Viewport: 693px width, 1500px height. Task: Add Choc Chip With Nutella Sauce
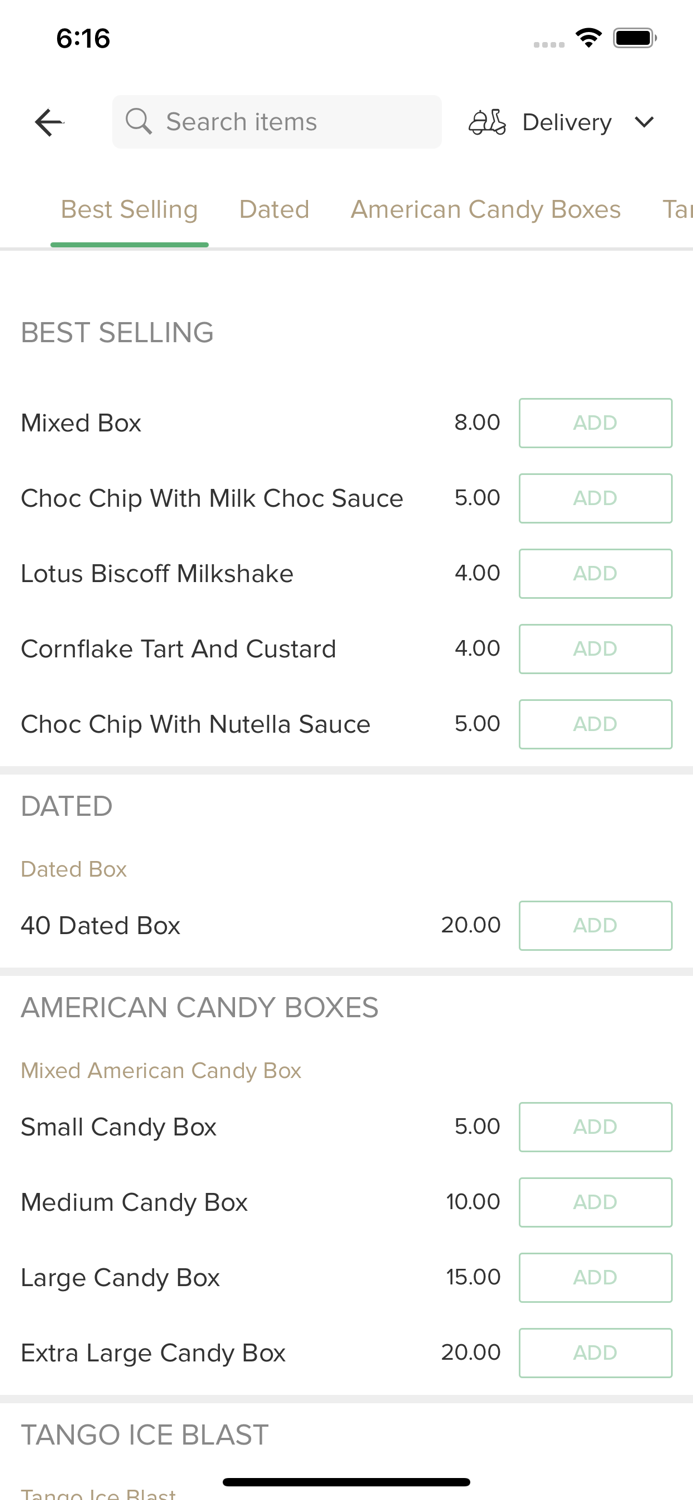595,724
